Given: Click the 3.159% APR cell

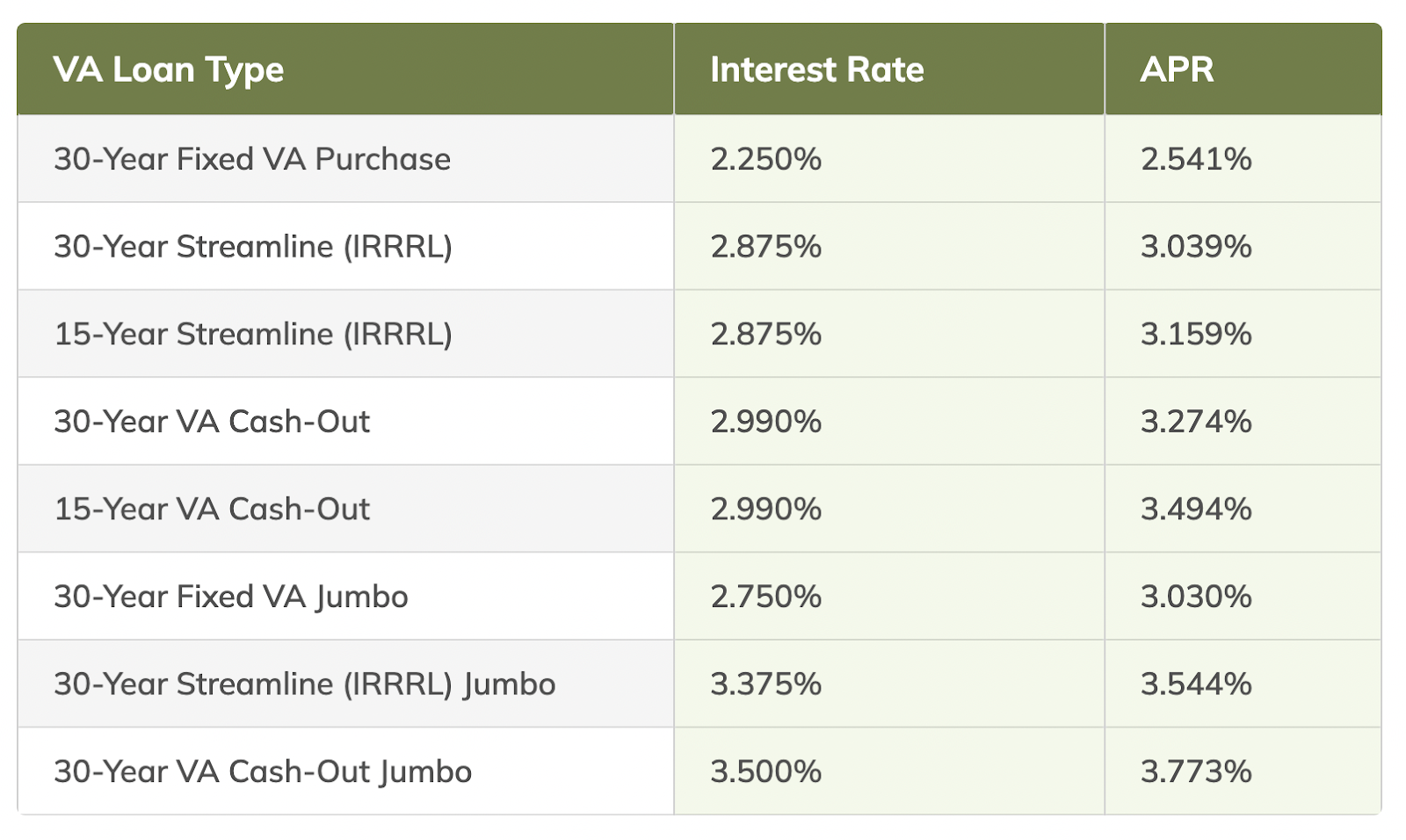Looking at the screenshot, I should (1196, 334).
